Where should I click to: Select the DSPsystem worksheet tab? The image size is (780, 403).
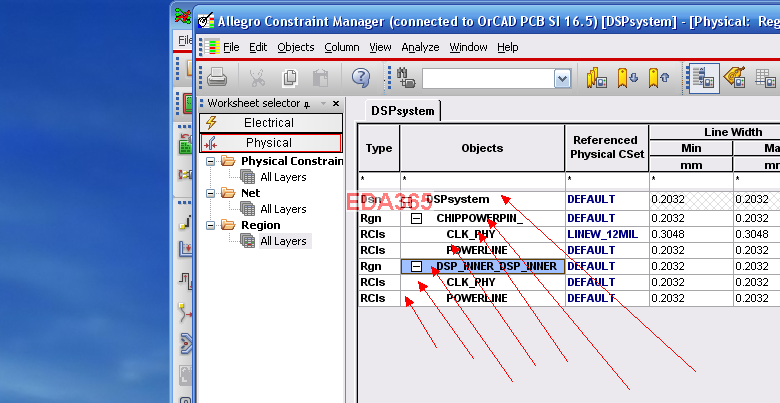[402, 110]
